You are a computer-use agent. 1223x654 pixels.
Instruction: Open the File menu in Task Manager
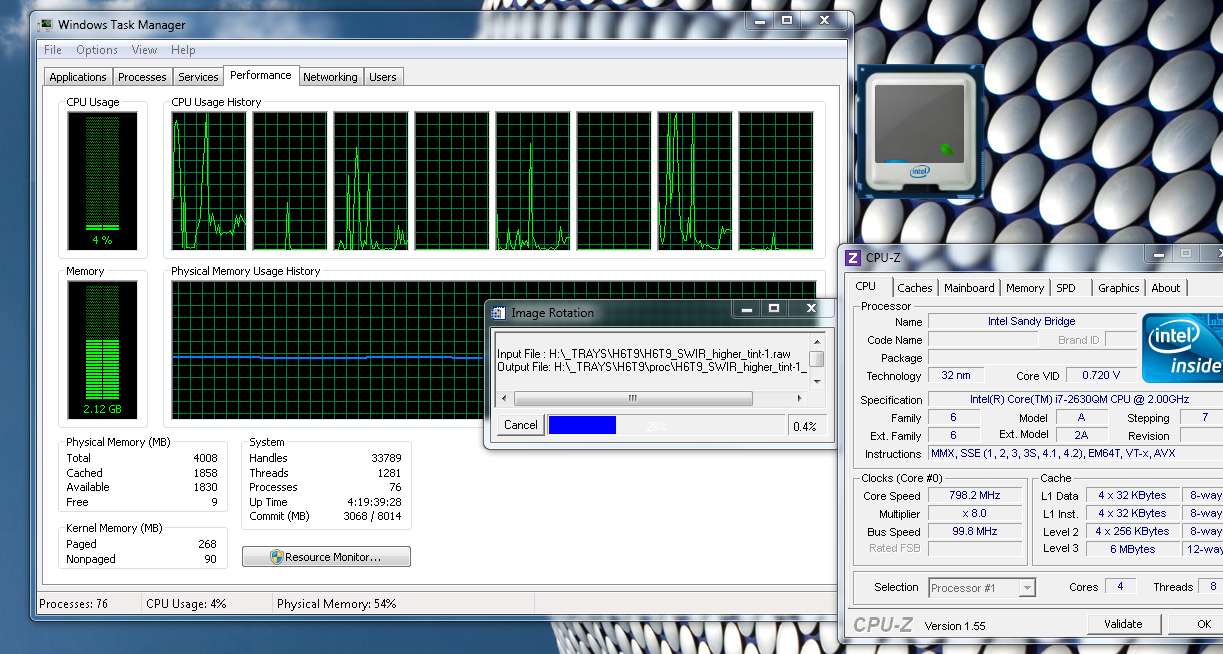[x=53, y=50]
